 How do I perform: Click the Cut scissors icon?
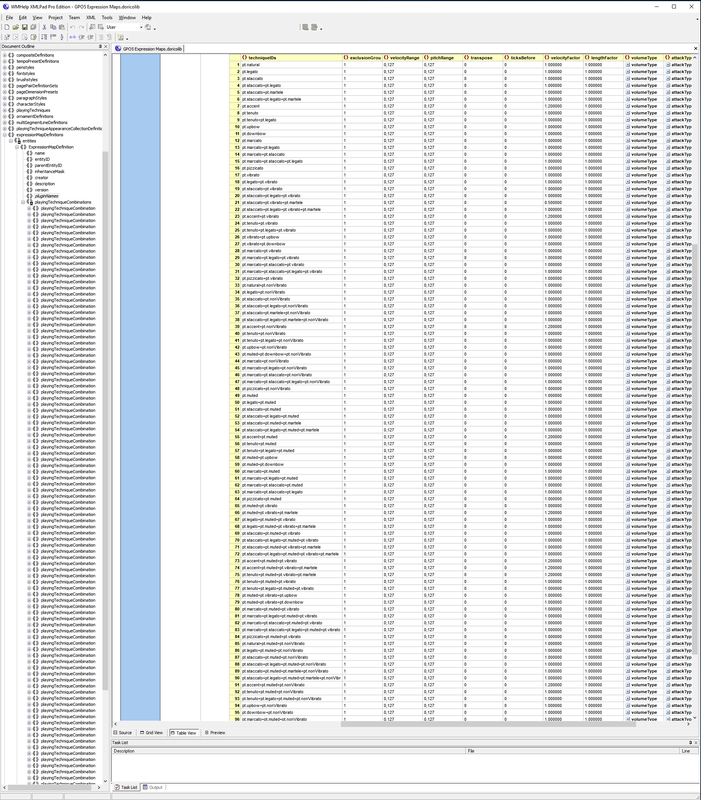44,27
